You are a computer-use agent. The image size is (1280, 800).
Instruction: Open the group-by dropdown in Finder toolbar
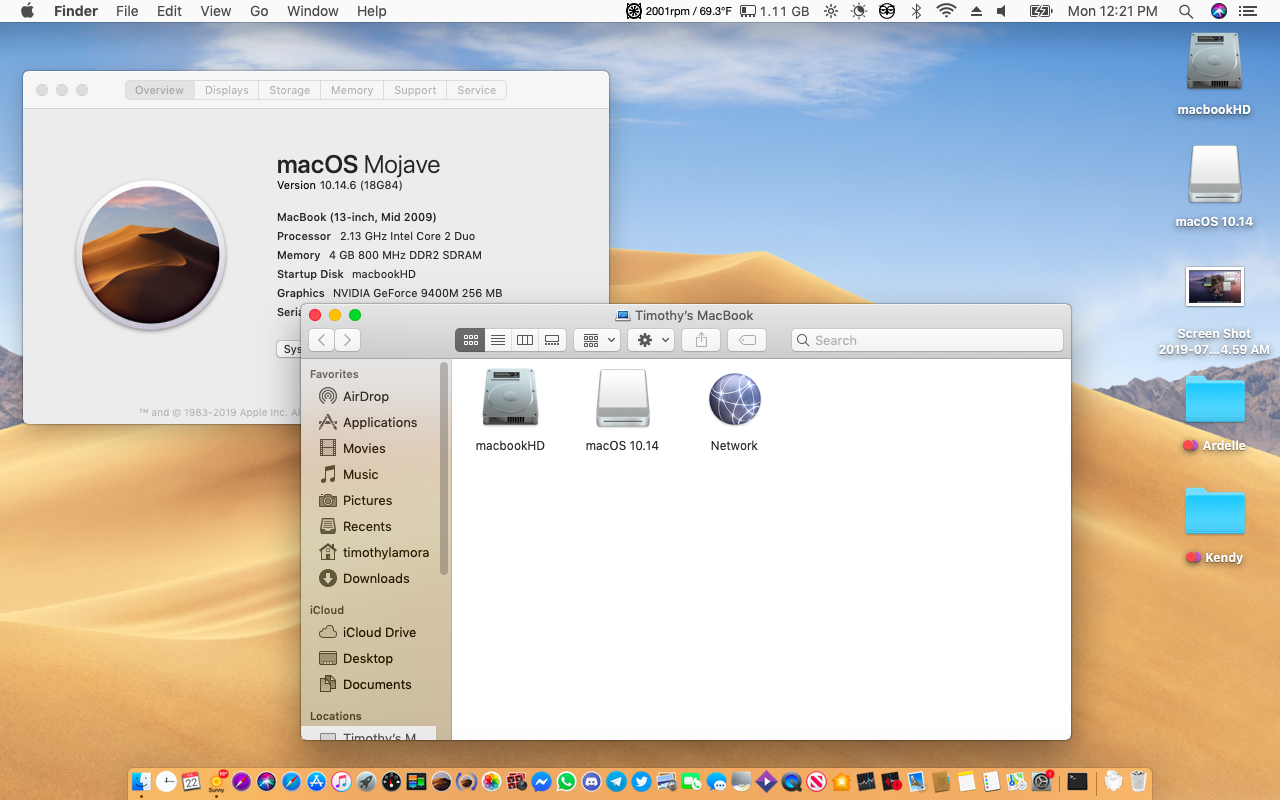pos(597,340)
